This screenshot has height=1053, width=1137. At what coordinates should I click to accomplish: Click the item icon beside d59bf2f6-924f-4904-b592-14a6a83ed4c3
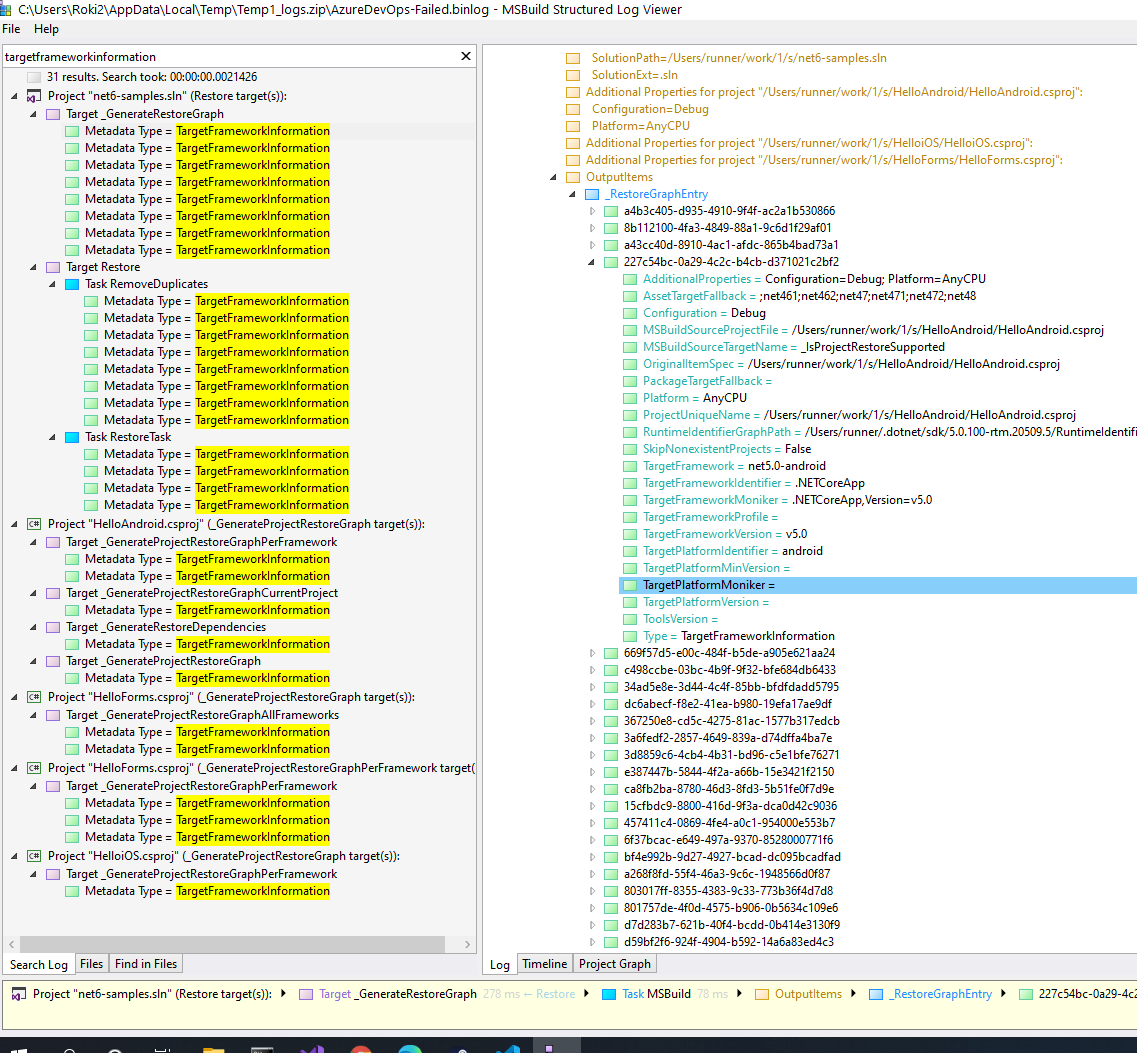coord(611,942)
